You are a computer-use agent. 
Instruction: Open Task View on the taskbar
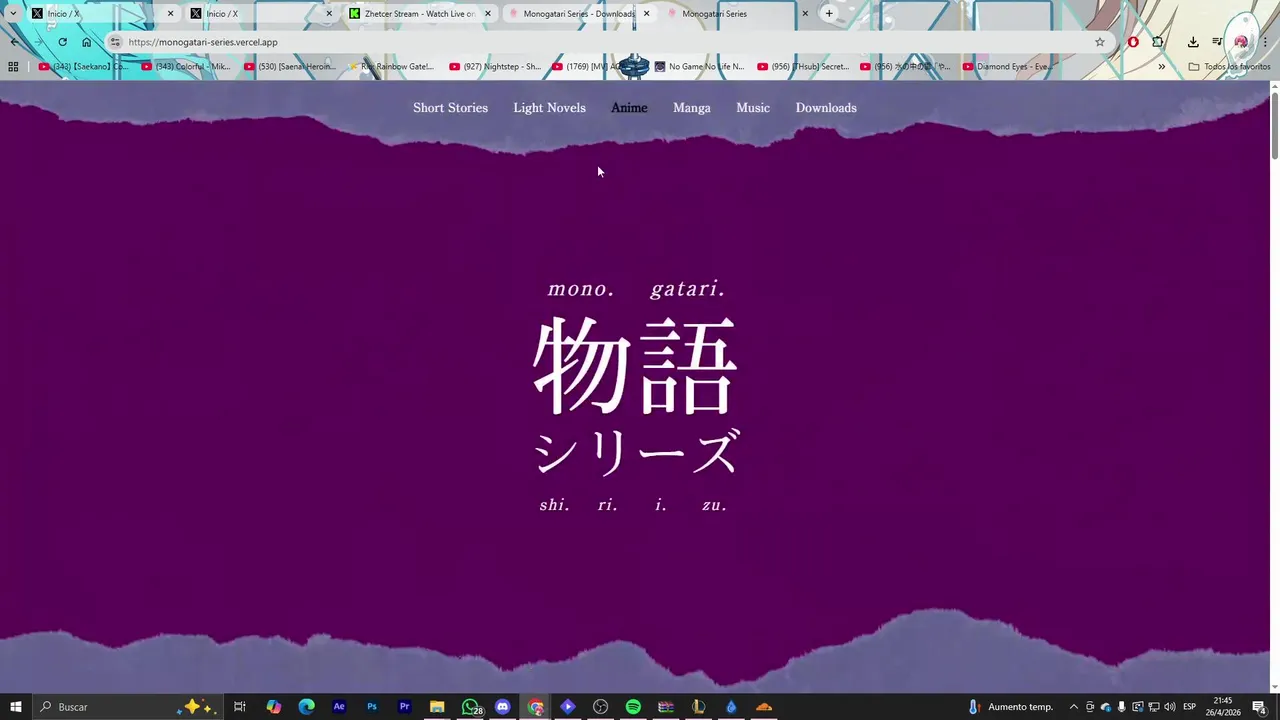(240, 707)
